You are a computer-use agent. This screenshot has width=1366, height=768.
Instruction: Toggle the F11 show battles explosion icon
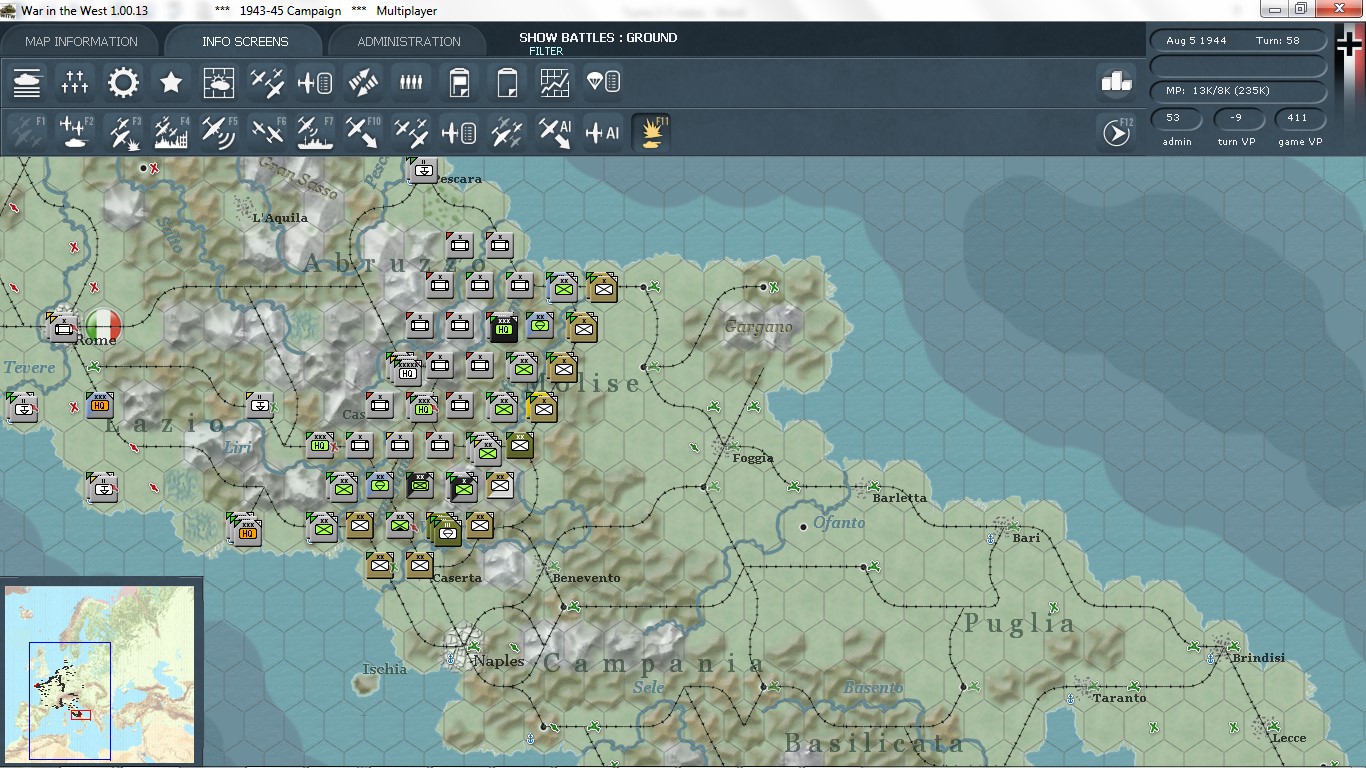[x=651, y=132]
